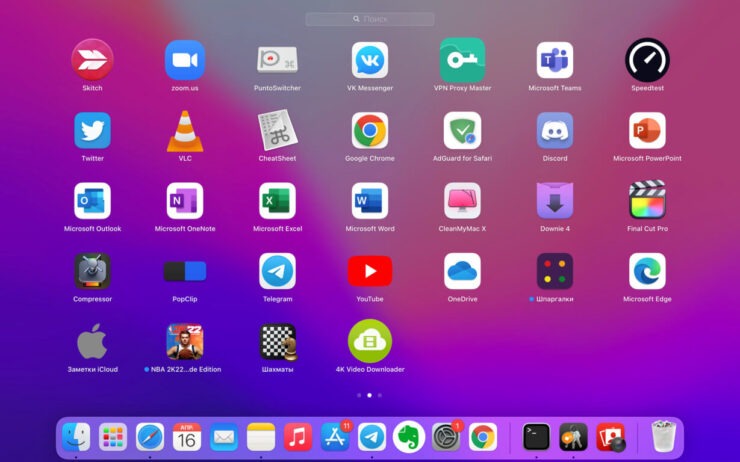Image resolution: width=740 pixels, height=462 pixels.
Task: Open PuntoSwitcher
Action: pos(277,59)
